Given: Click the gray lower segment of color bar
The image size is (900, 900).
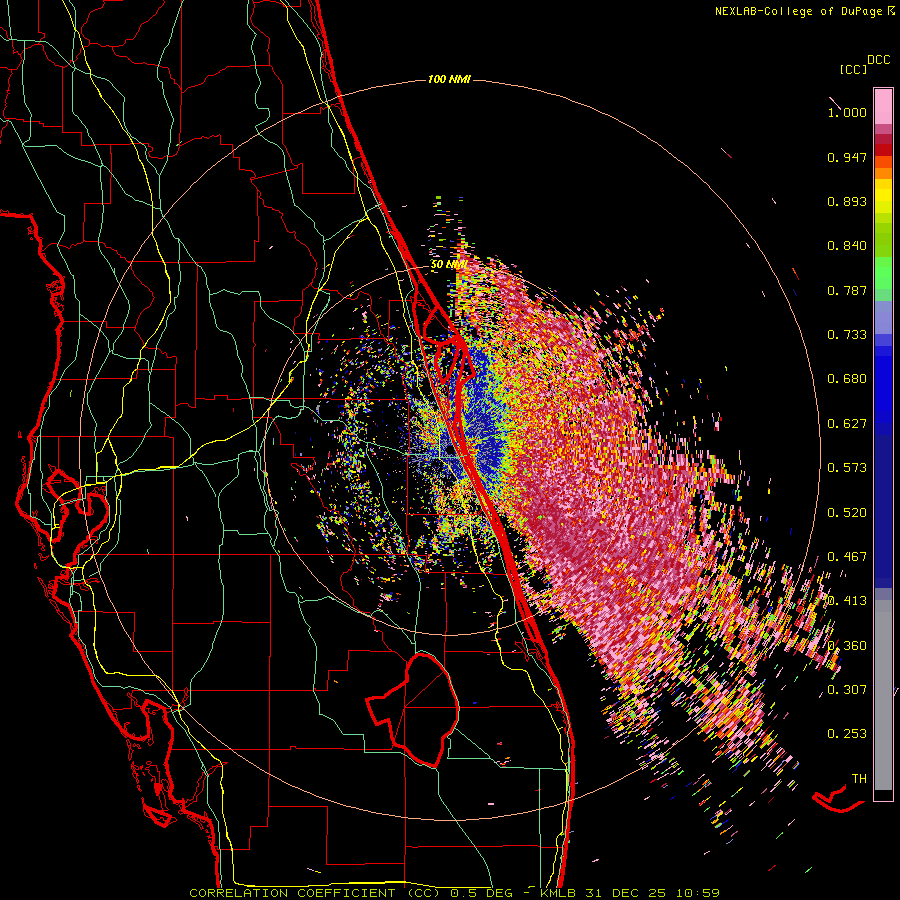Looking at the screenshot, I should pyautogui.click(x=883, y=695).
